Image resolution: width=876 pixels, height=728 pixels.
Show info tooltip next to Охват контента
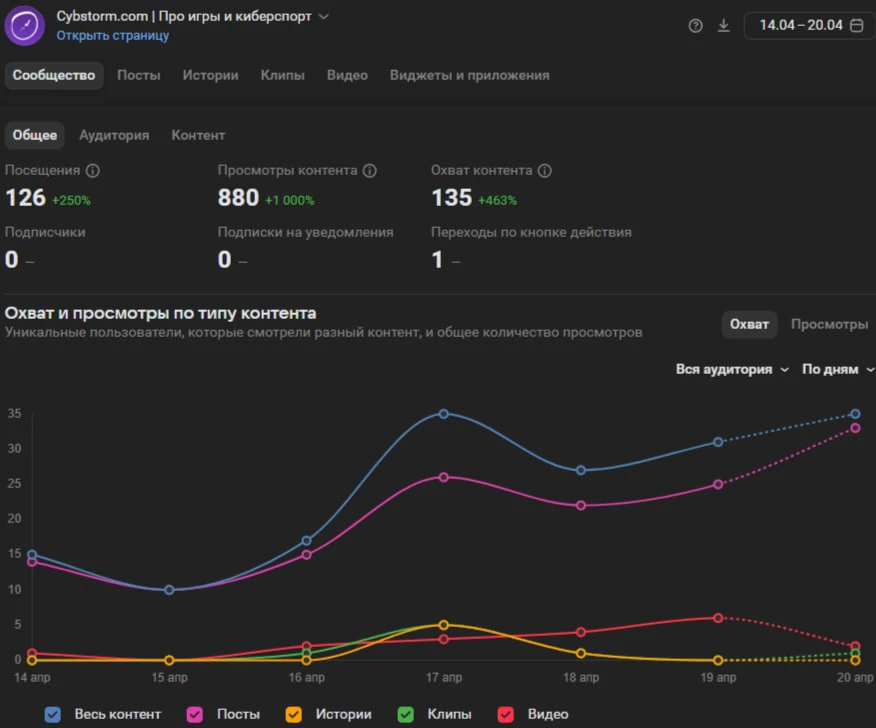(x=545, y=170)
